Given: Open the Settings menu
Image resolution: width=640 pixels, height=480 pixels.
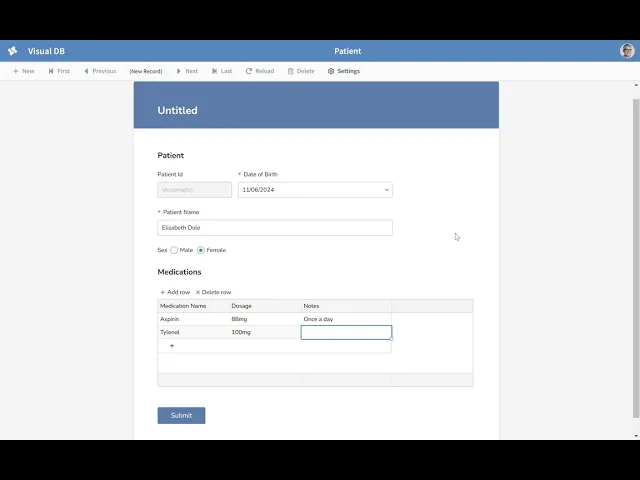Looking at the screenshot, I should coord(343,71).
